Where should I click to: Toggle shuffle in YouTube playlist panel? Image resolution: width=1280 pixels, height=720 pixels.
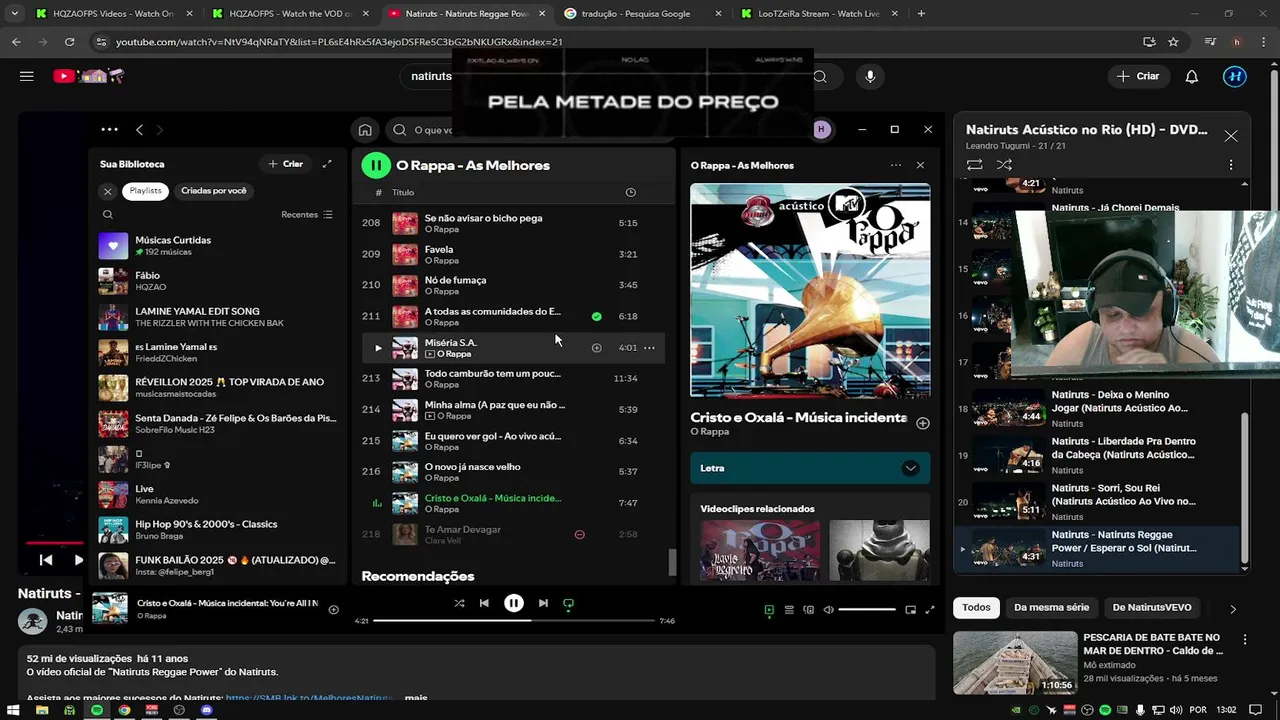[x=1004, y=164]
